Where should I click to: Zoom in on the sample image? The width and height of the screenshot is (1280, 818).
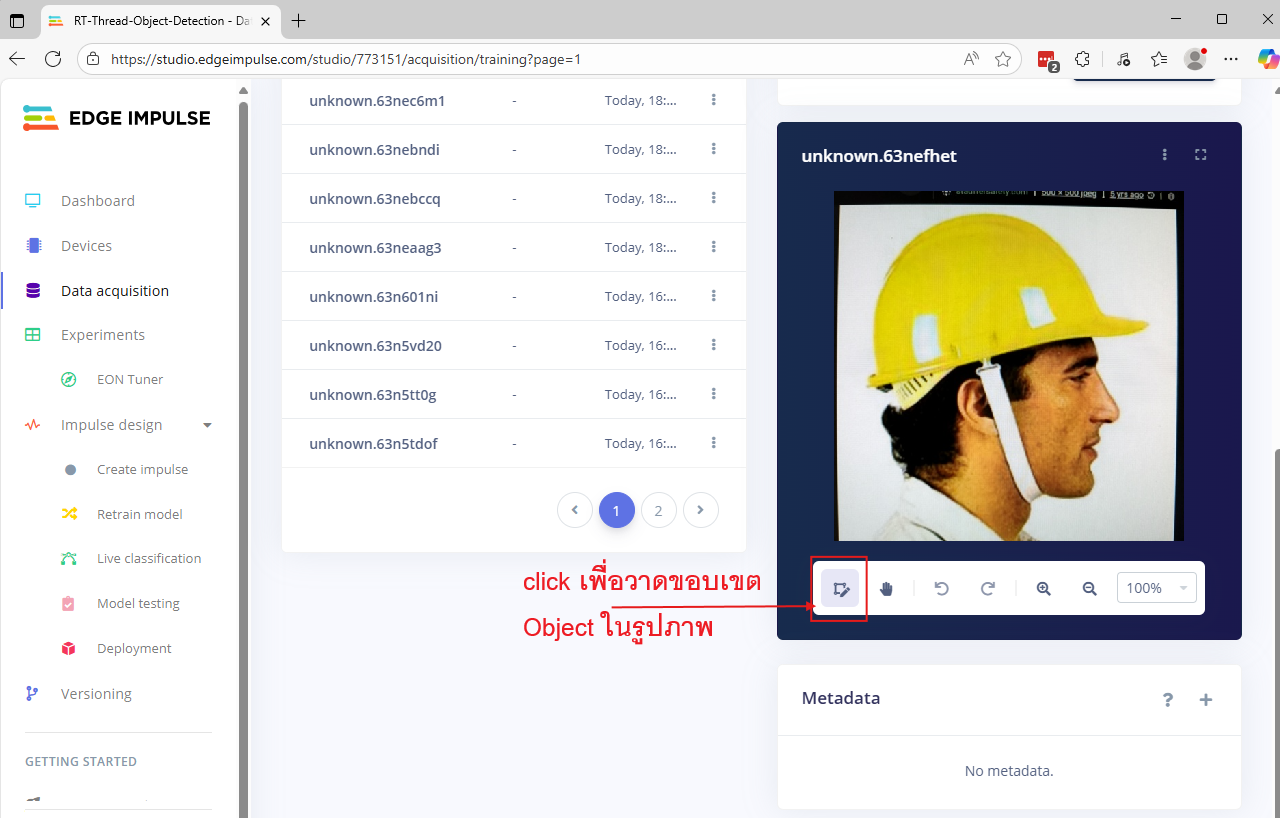click(x=1043, y=589)
